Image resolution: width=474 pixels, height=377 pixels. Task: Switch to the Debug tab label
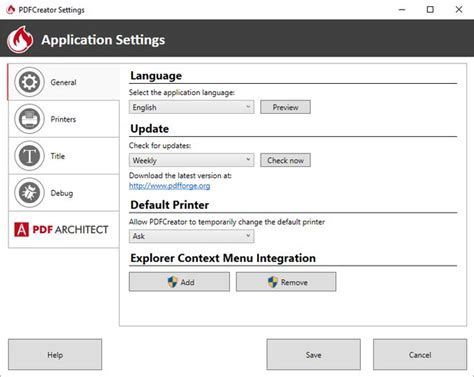[62, 193]
